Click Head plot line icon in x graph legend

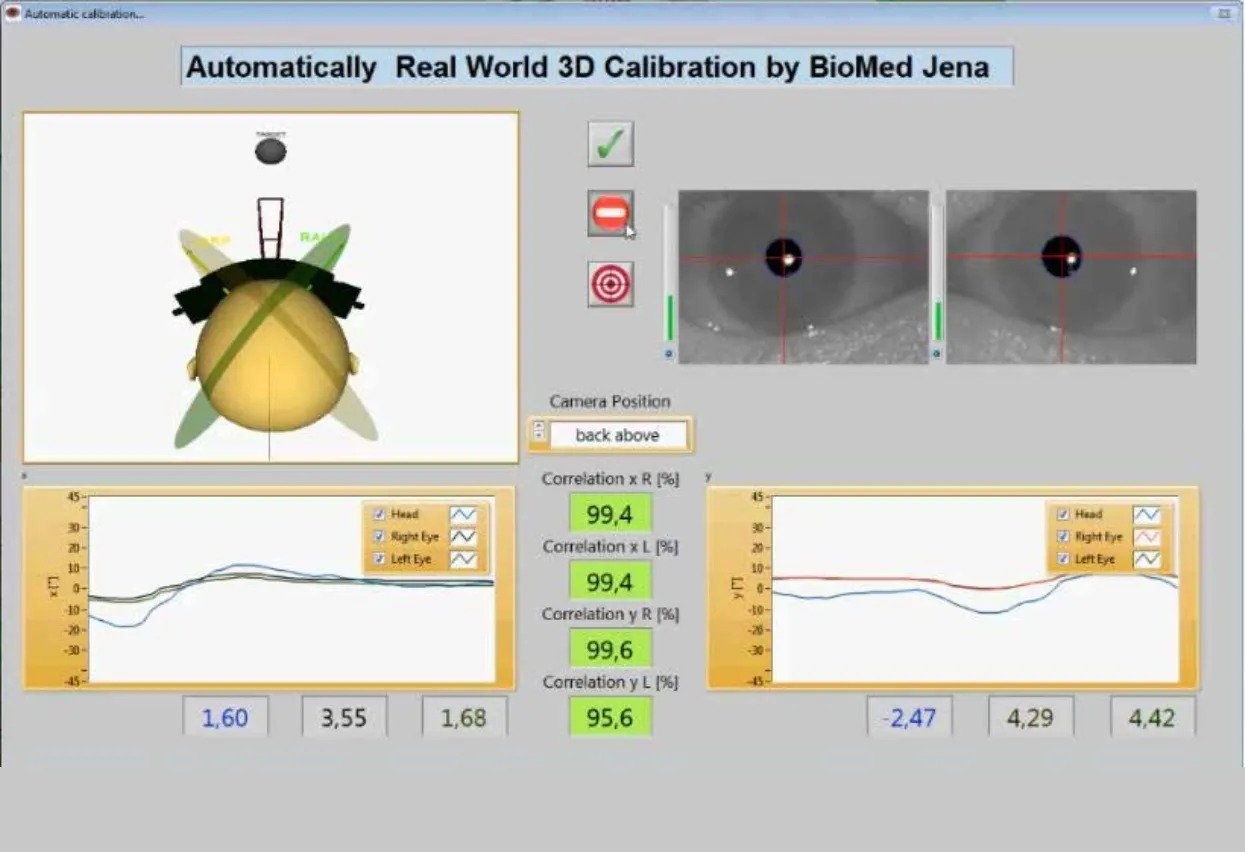(x=463, y=514)
